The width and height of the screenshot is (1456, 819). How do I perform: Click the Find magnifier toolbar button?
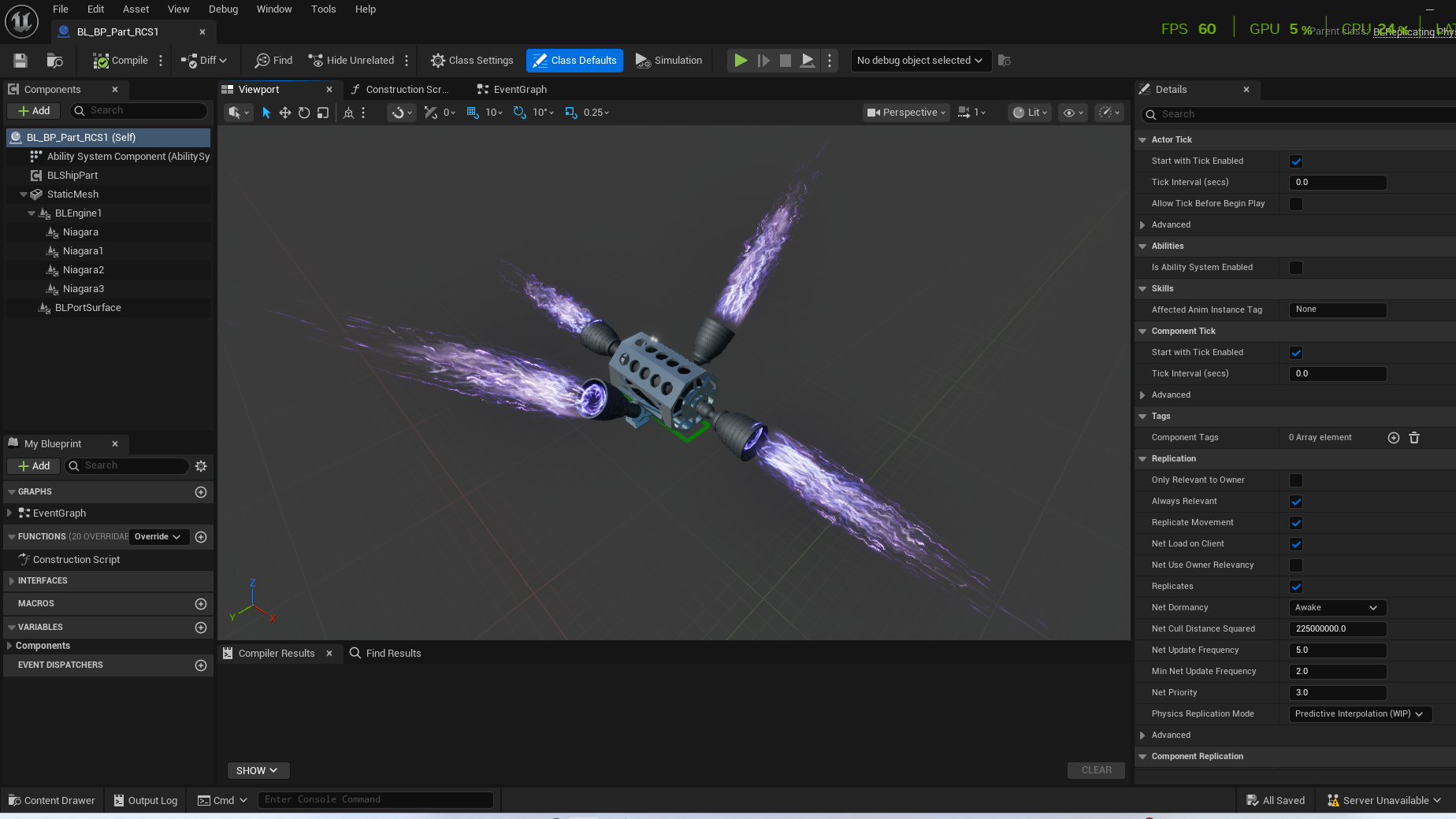(273, 61)
